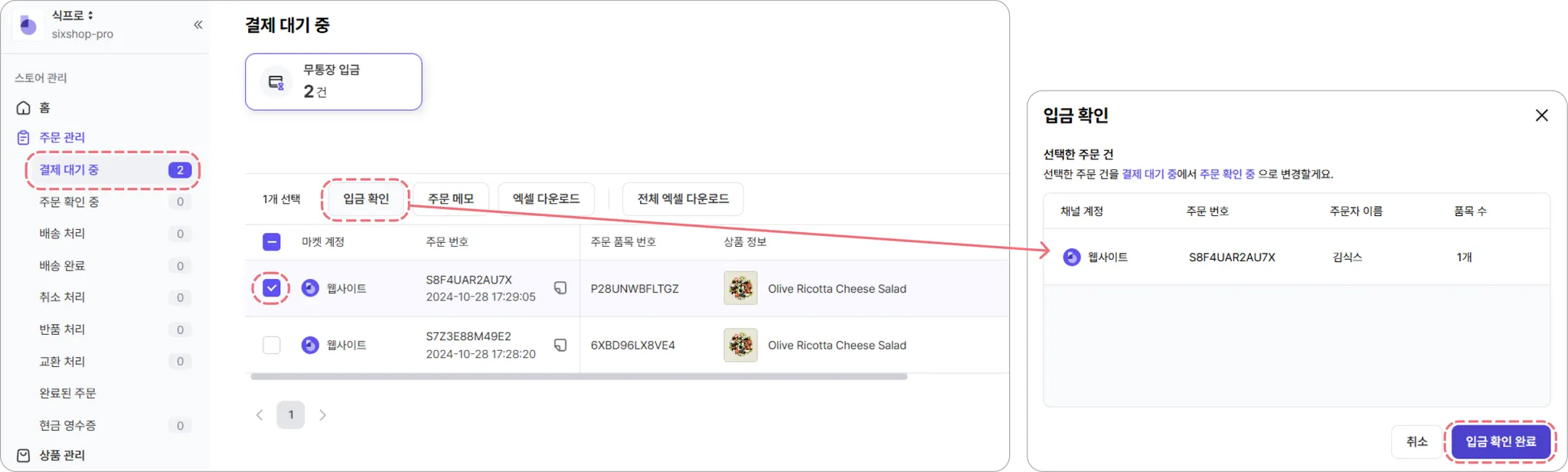This screenshot has width=1568, height=472.
Task: Click the horizontal table scrollbar
Action: [x=579, y=377]
